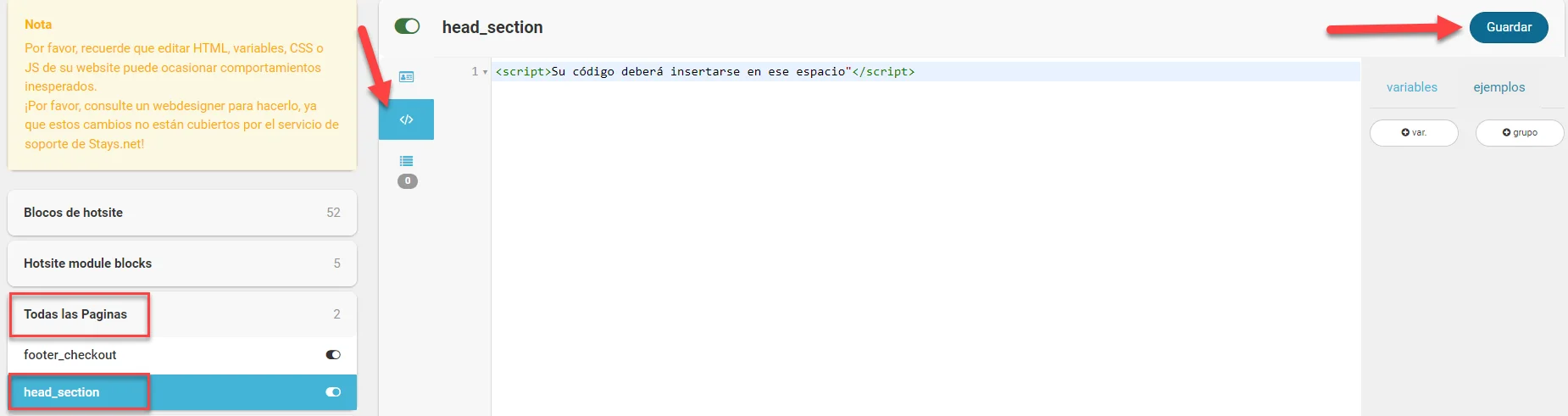Viewport: 1568px width, 416px height.
Task: Click the 2 count next to Todas las Paginas
Action: click(x=337, y=314)
